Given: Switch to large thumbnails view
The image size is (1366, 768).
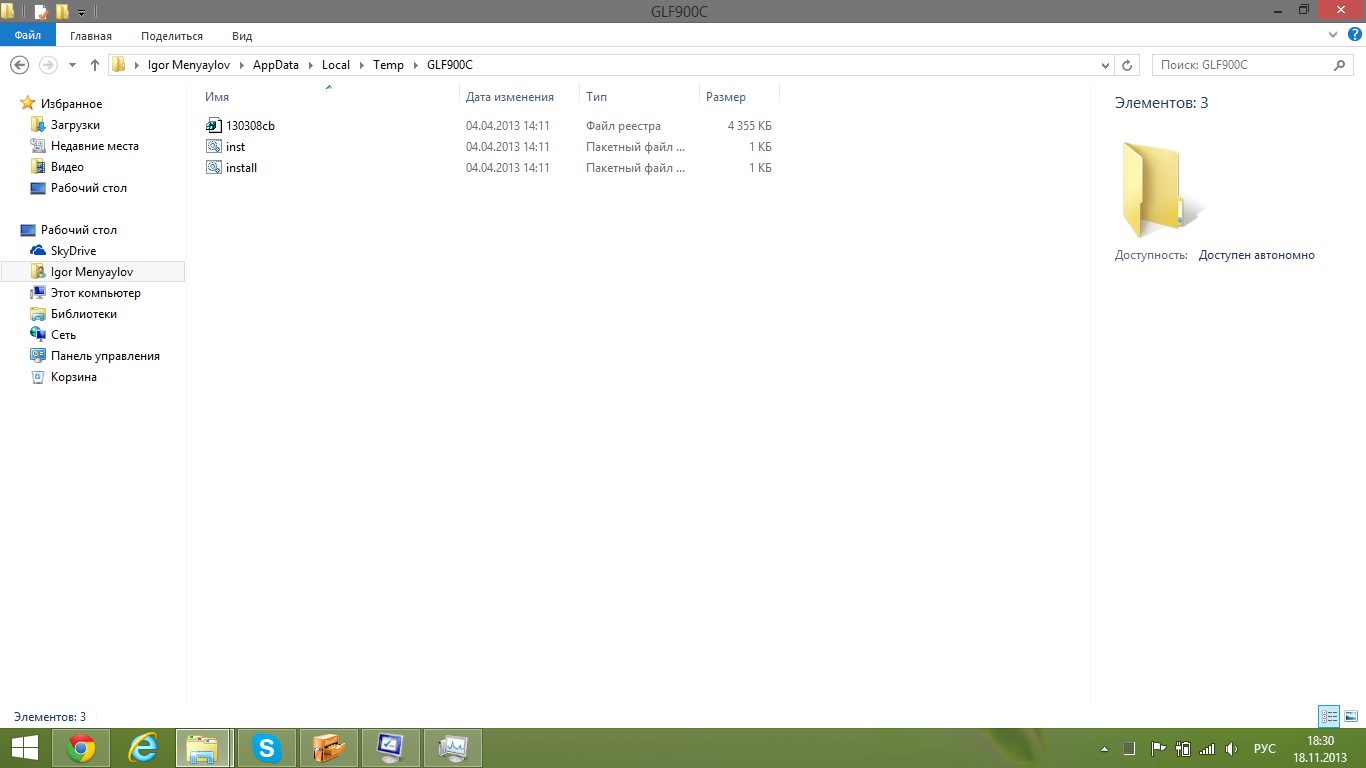Looking at the screenshot, I should click(x=1350, y=716).
